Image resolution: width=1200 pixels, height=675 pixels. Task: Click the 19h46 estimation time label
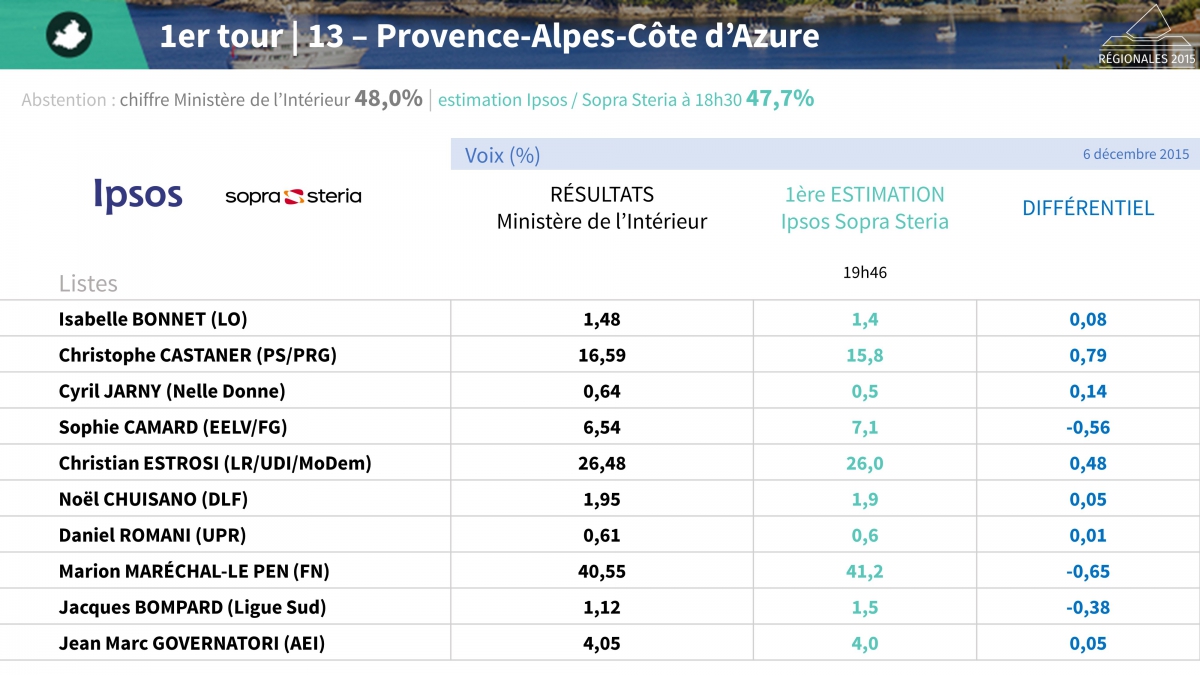[x=865, y=271]
